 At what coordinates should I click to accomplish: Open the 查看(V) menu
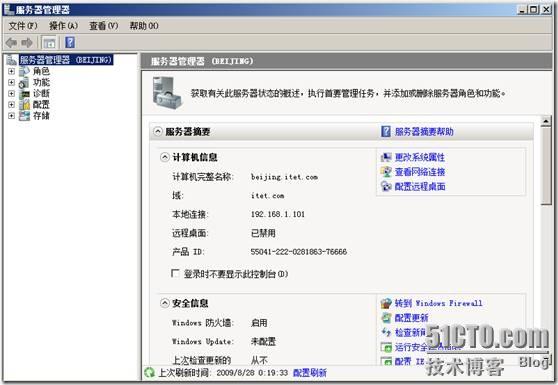[x=104, y=26]
